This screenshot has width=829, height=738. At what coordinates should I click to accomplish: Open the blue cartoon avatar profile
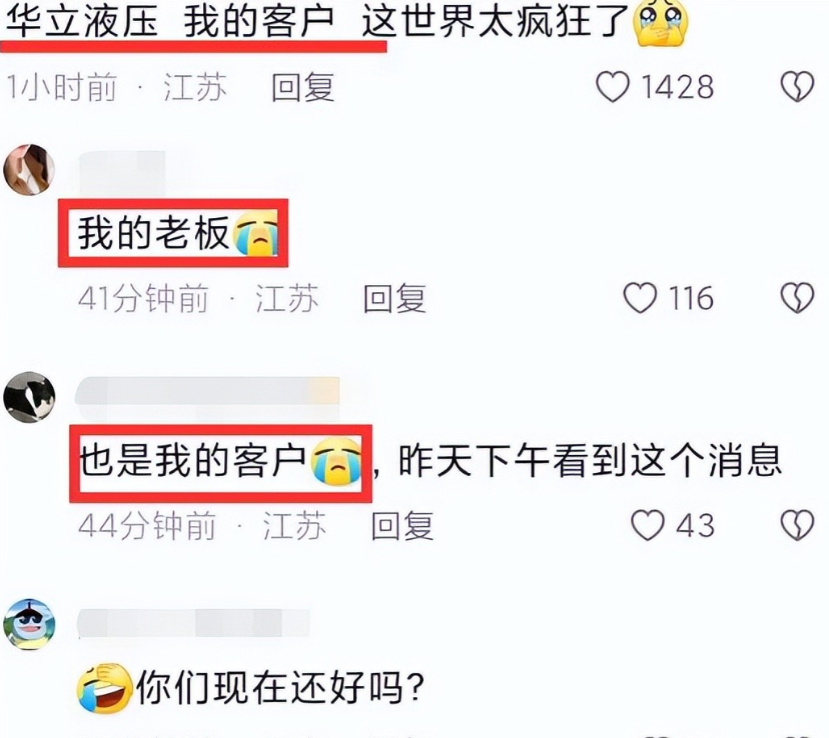tap(29, 624)
